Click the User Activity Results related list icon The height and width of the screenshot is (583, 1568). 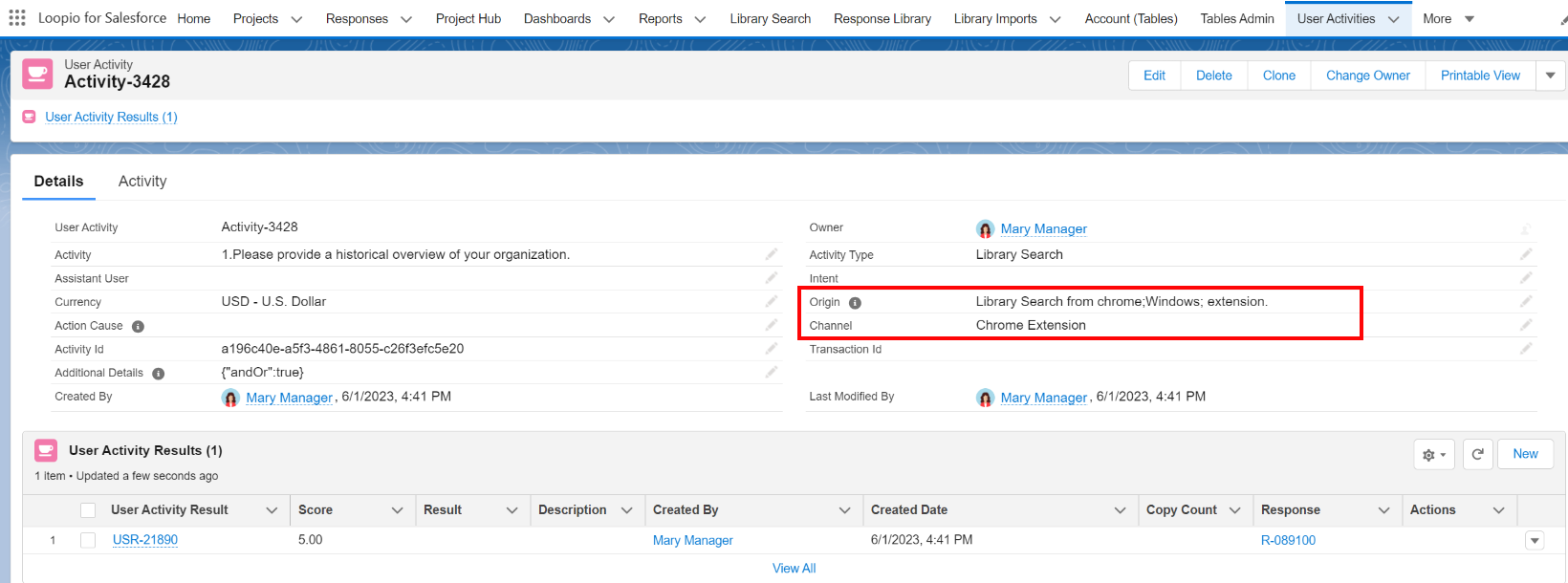[x=46, y=450]
